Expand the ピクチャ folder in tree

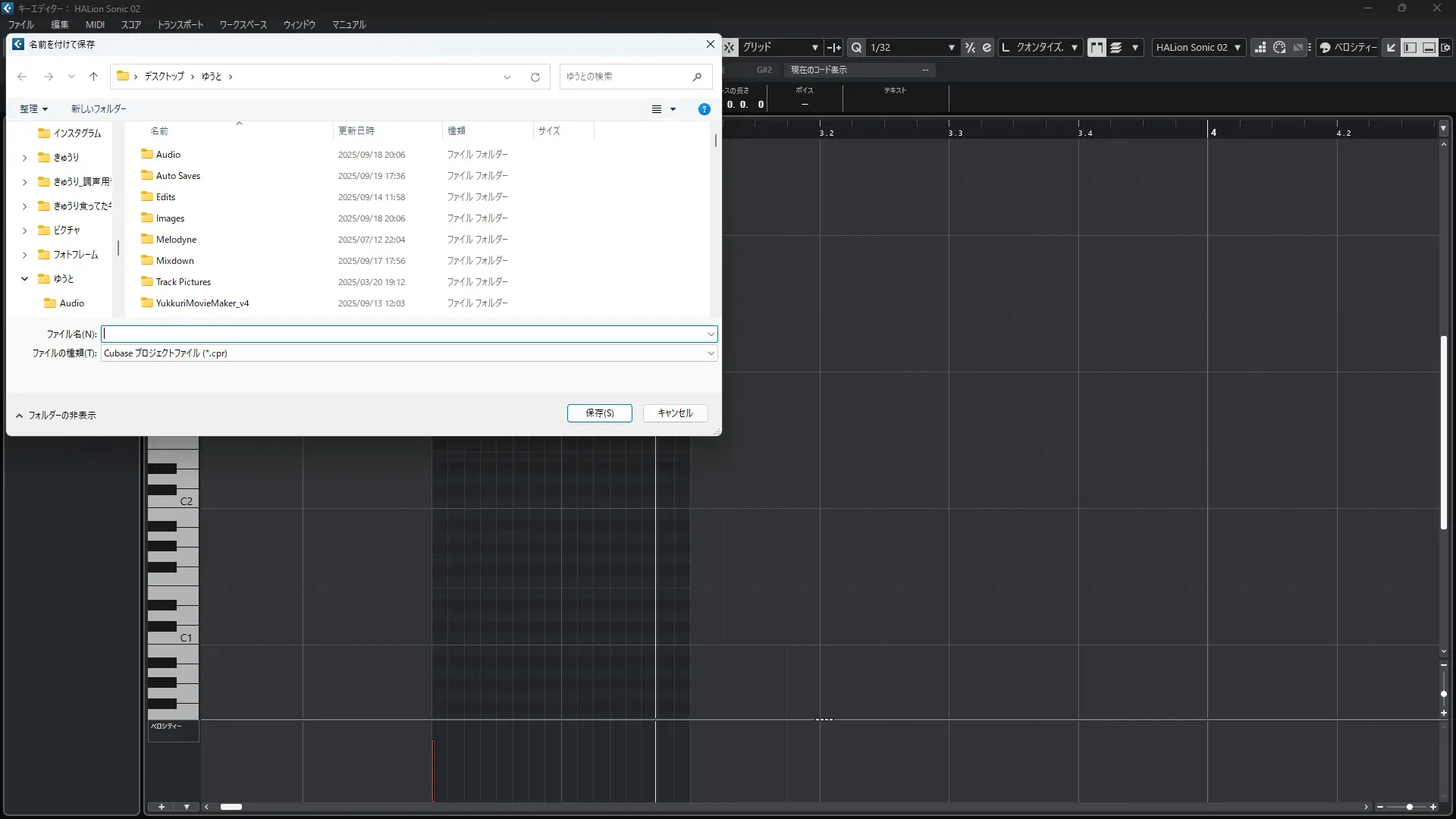24,231
